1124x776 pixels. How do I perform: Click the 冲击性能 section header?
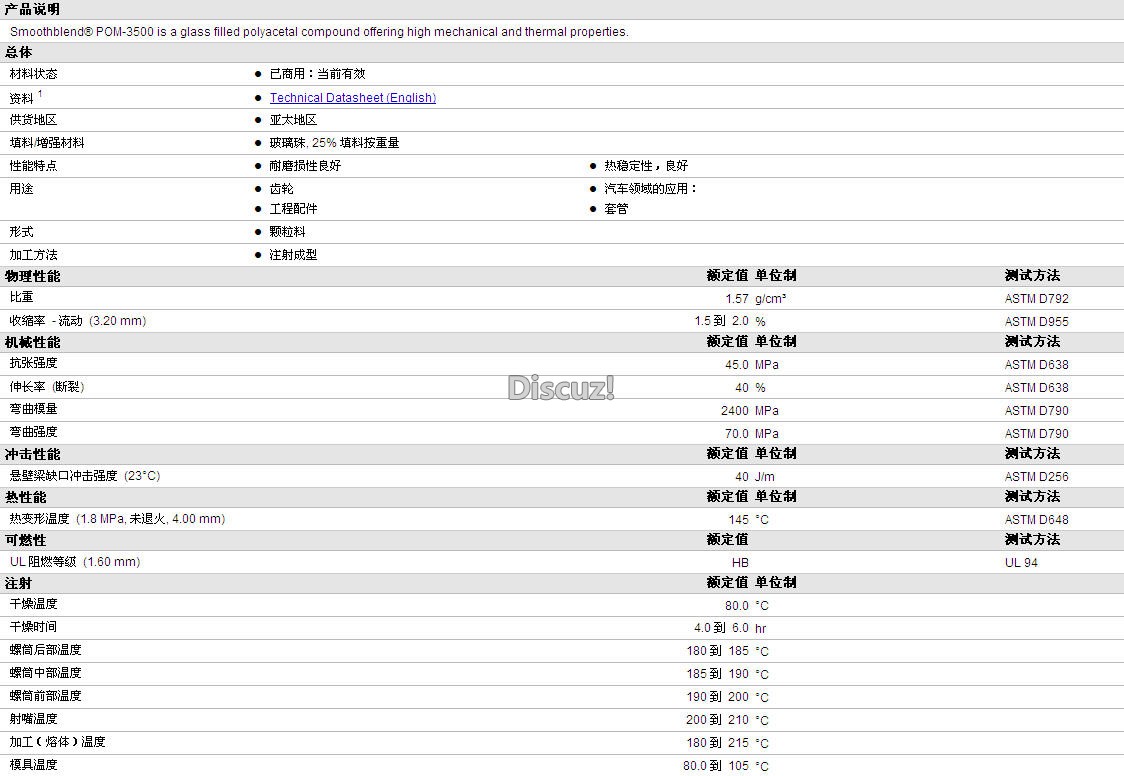tap(32, 454)
